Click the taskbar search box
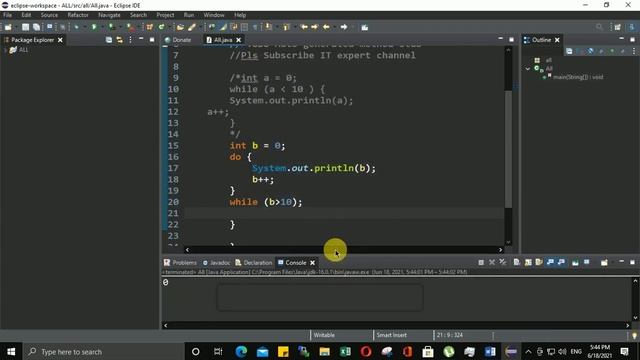Viewport: 640px width, 360px height. coord(103,351)
